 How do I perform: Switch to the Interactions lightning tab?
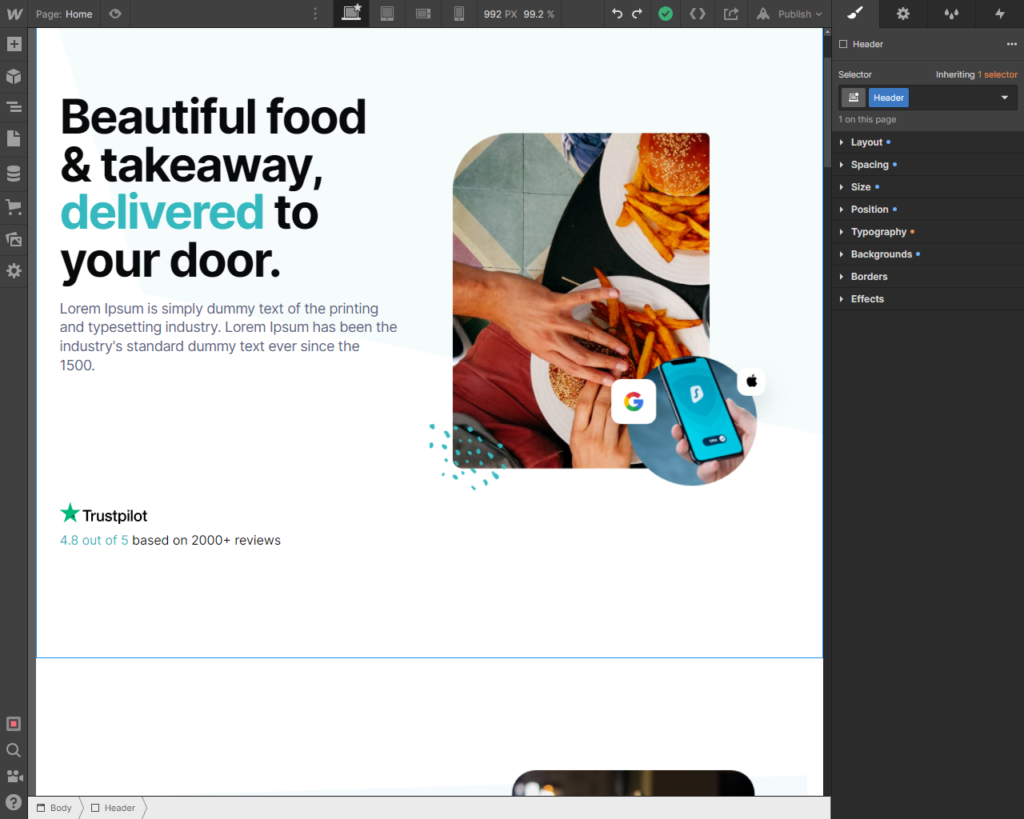999,14
